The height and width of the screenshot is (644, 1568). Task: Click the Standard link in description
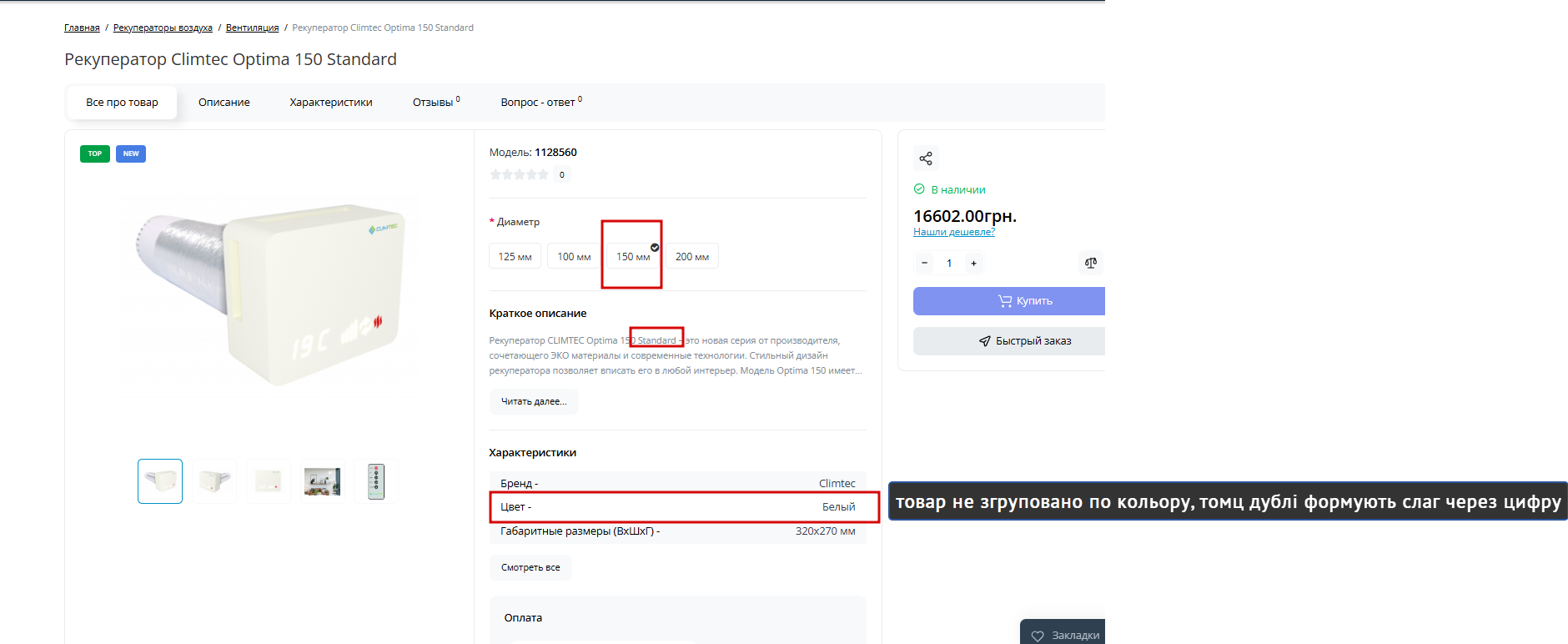[657, 340]
